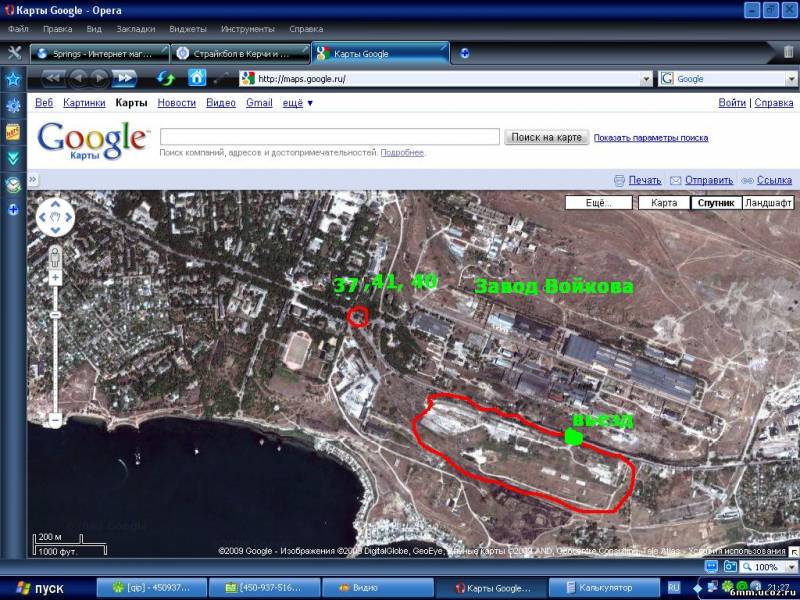Switch to Видио taskbar item
This screenshot has width=800, height=600.
[x=378, y=588]
